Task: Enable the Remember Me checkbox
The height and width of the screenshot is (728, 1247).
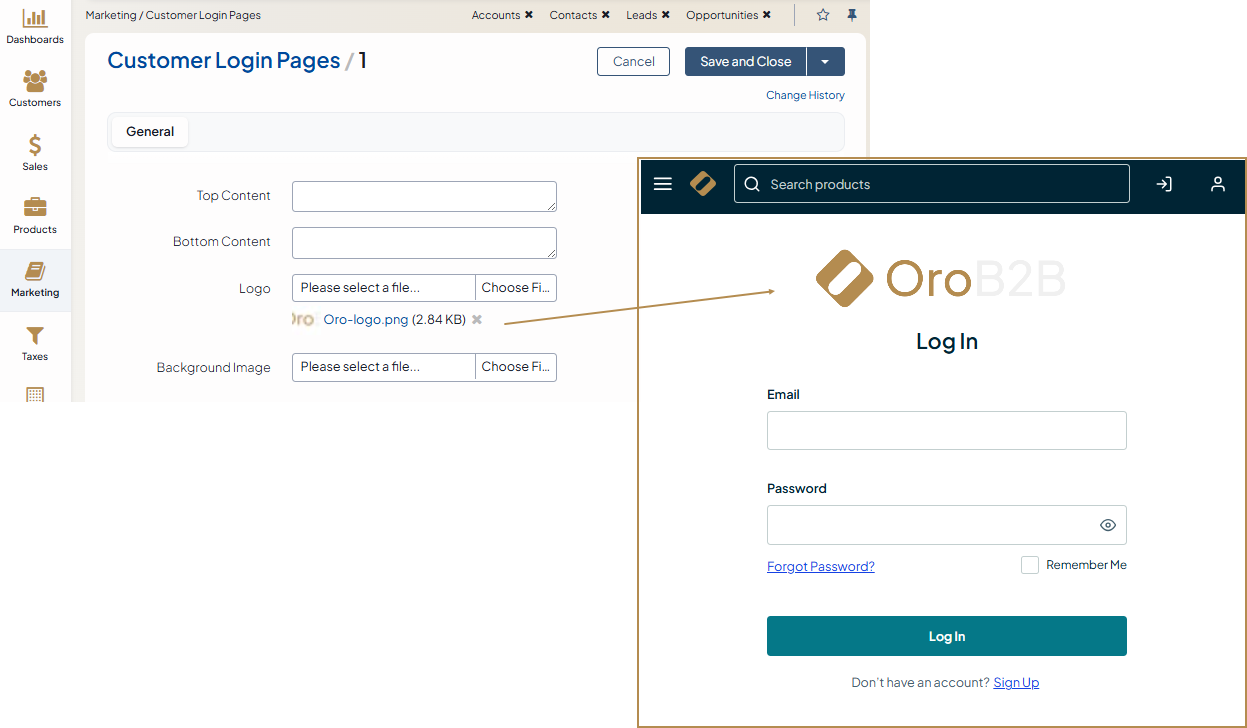Action: (1030, 565)
